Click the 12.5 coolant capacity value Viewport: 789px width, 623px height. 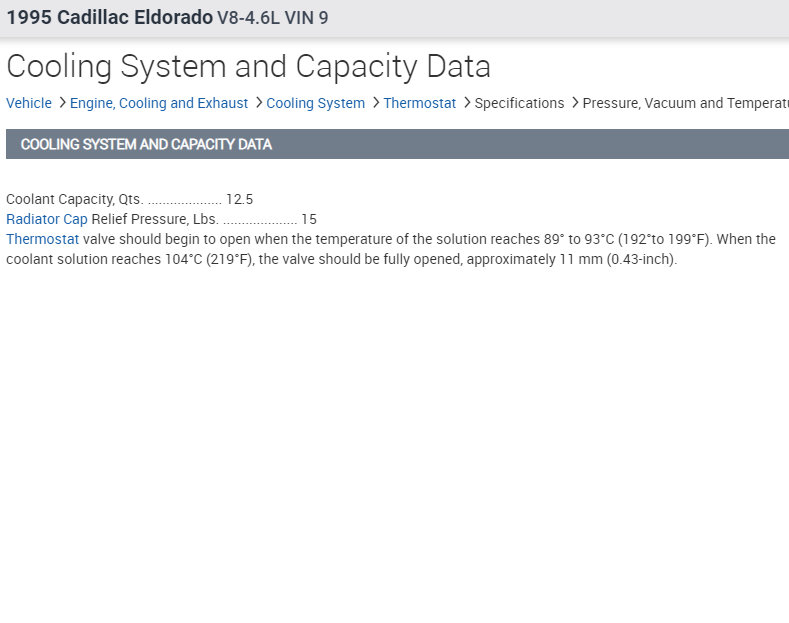pyautogui.click(x=239, y=199)
